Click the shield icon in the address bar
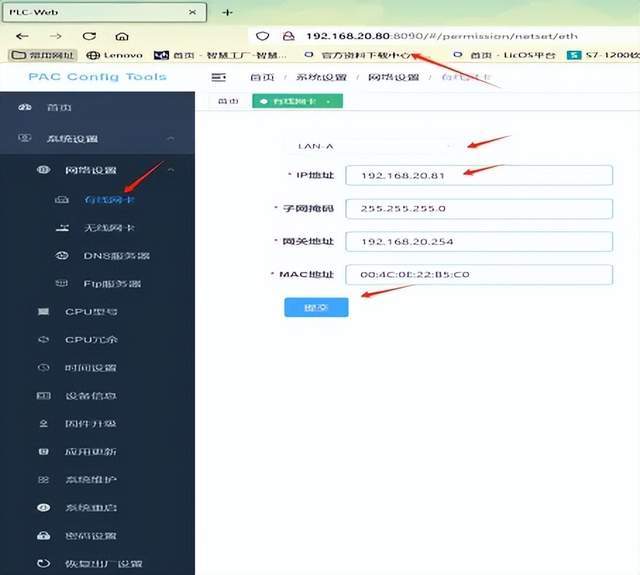Image resolution: width=640 pixels, height=575 pixels. pos(262,36)
